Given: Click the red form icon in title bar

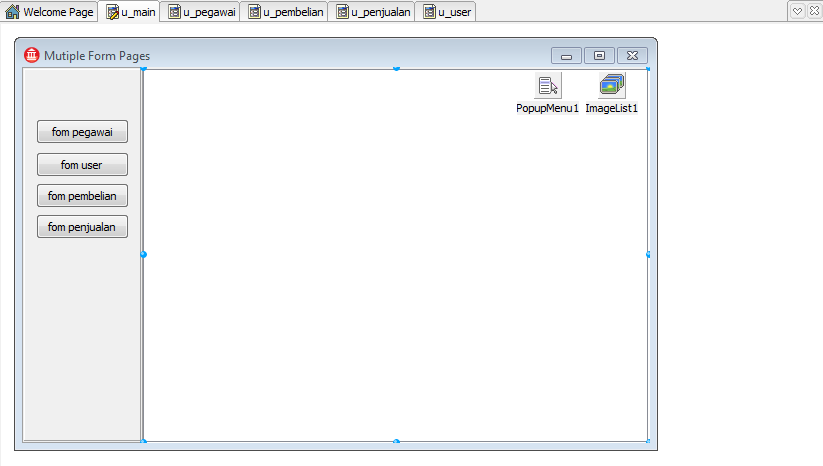Looking at the screenshot, I should point(31,55).
